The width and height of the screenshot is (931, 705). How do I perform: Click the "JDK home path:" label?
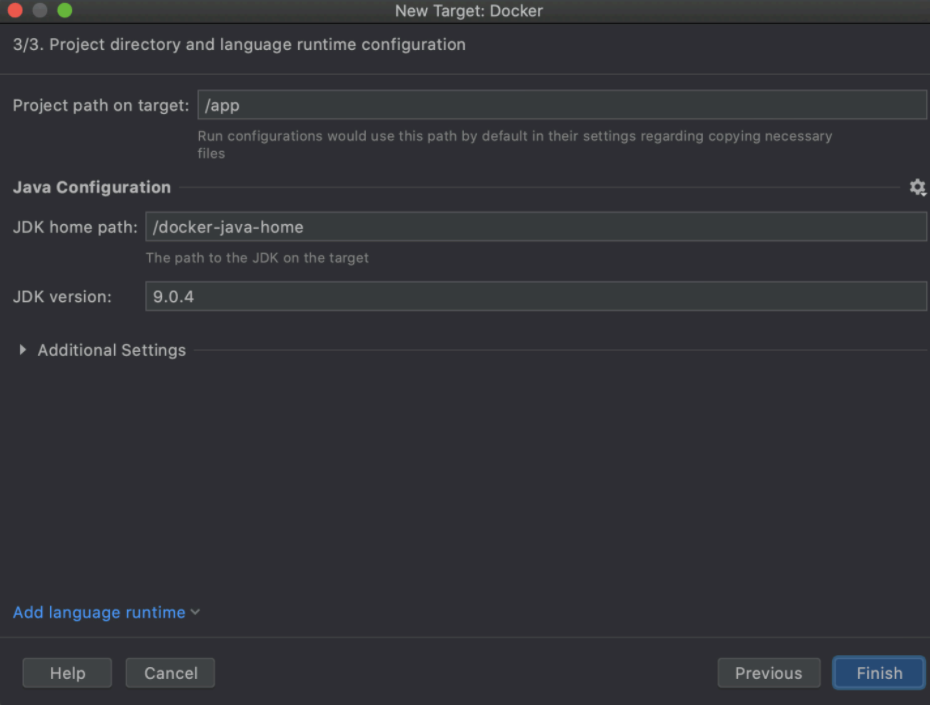click(75, 227)
